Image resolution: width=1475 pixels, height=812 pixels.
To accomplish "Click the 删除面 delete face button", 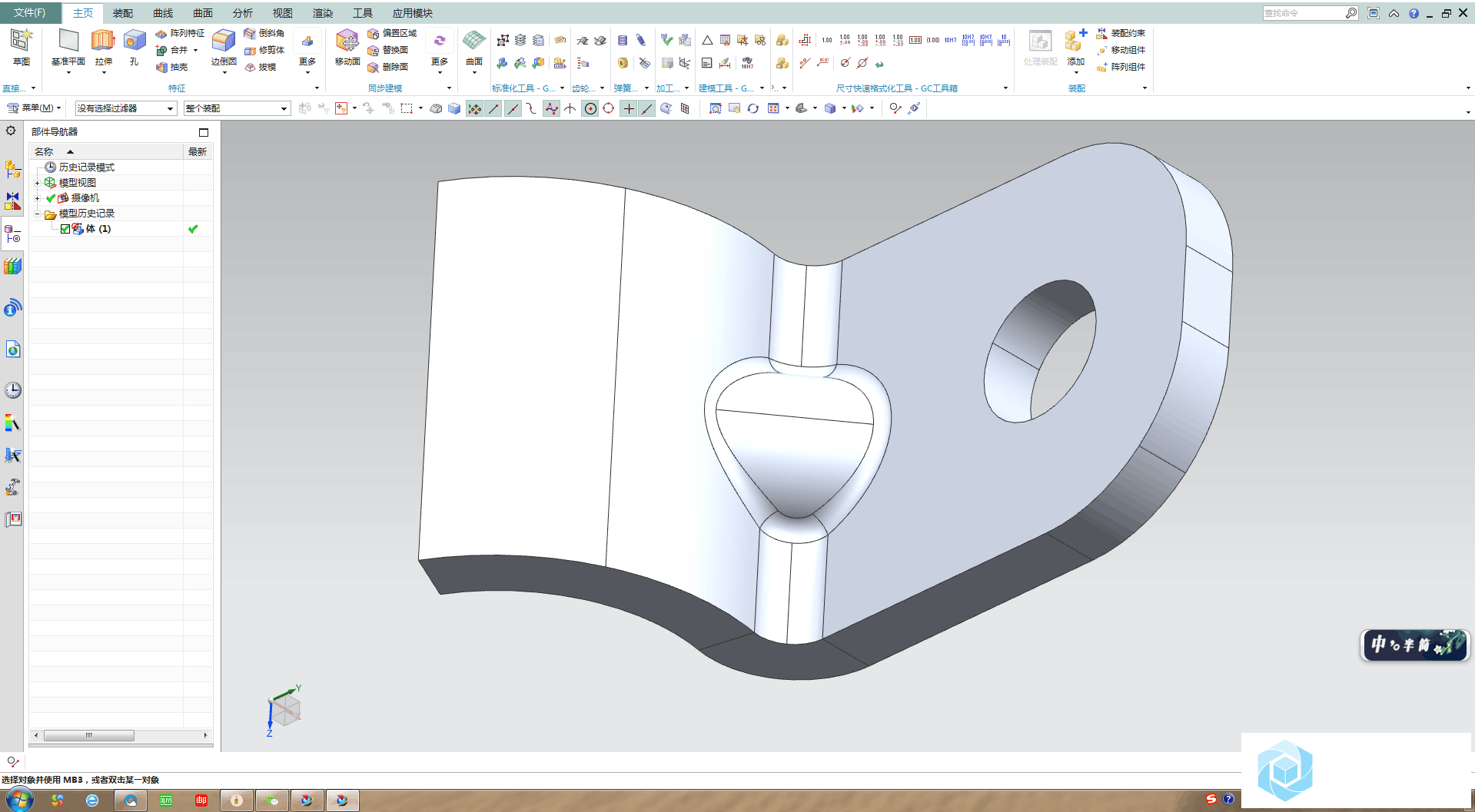I will point(388,67).
